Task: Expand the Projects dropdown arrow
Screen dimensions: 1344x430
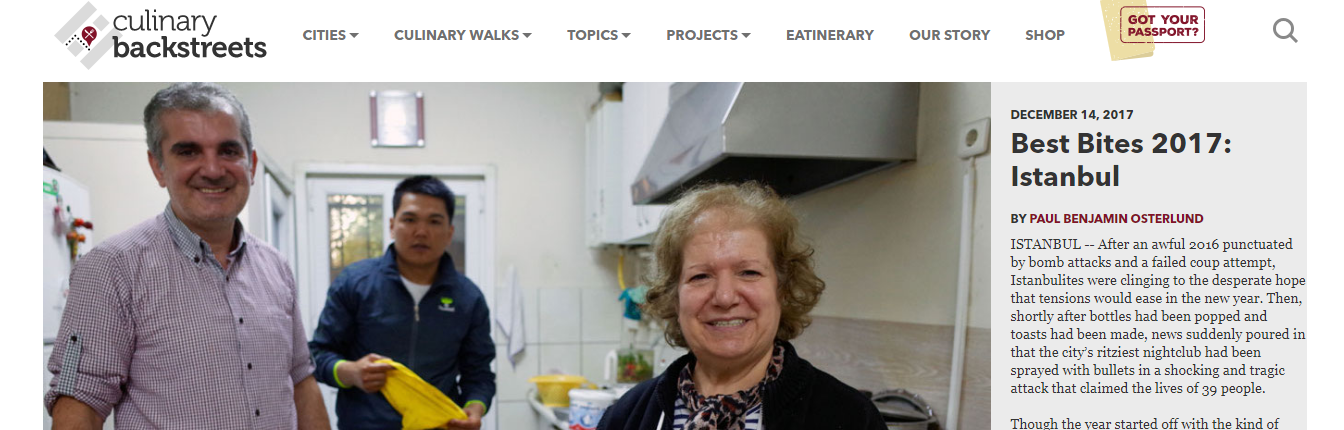Action: pos(746,35)
